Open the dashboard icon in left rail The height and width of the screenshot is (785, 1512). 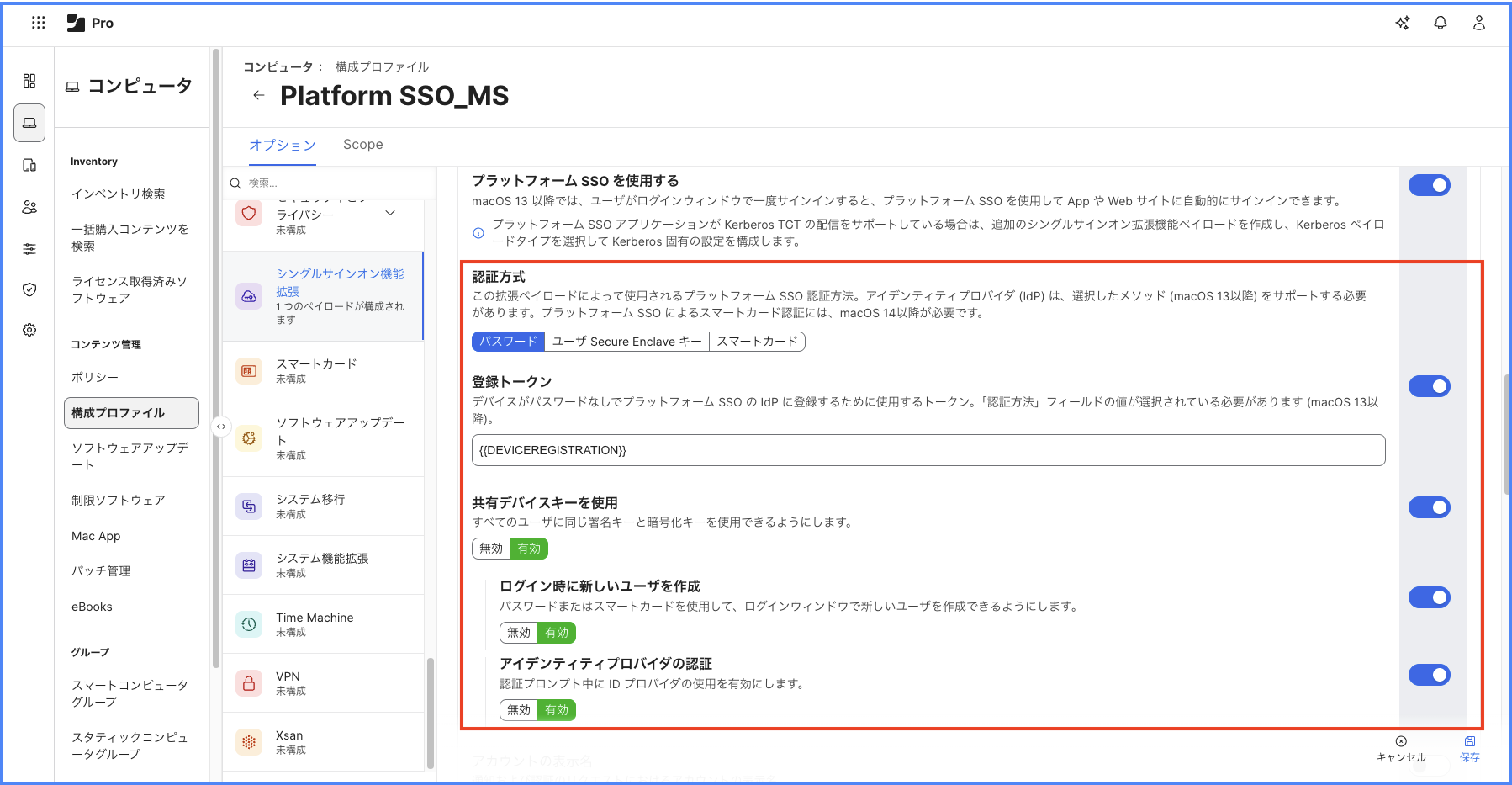(29, 81)
